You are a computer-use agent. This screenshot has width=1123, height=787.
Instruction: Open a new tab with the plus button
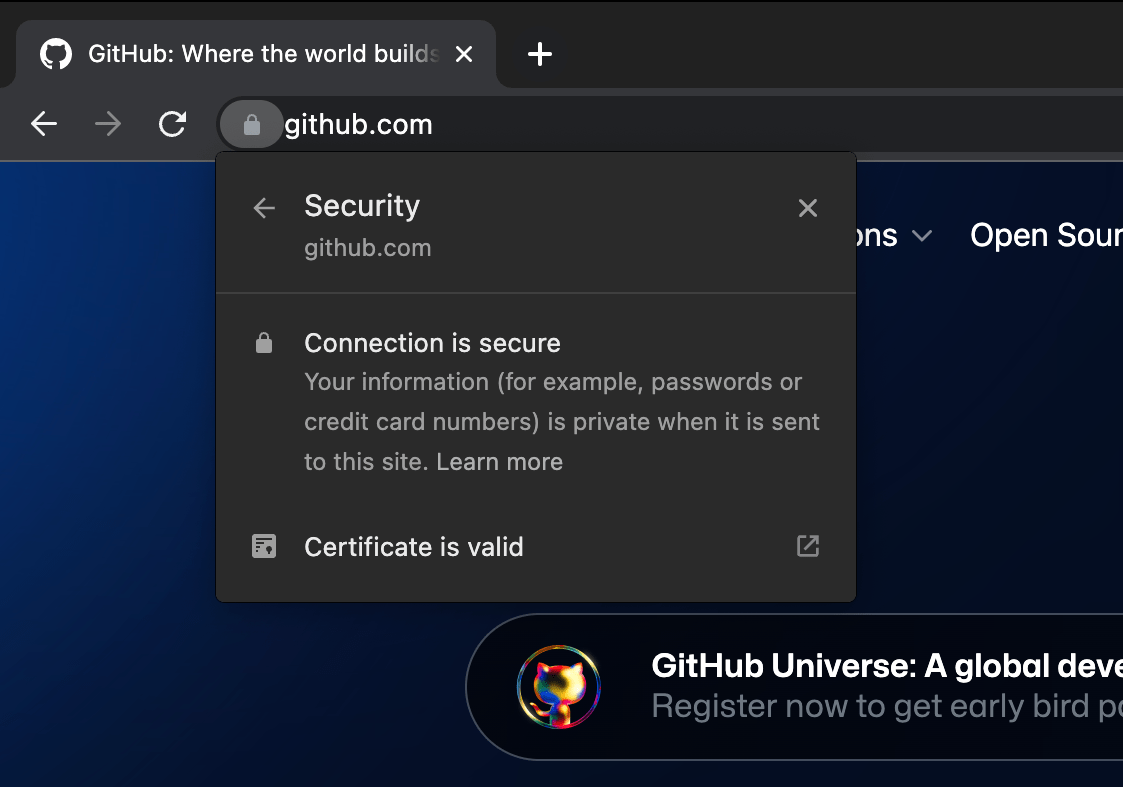coord(540,54)
